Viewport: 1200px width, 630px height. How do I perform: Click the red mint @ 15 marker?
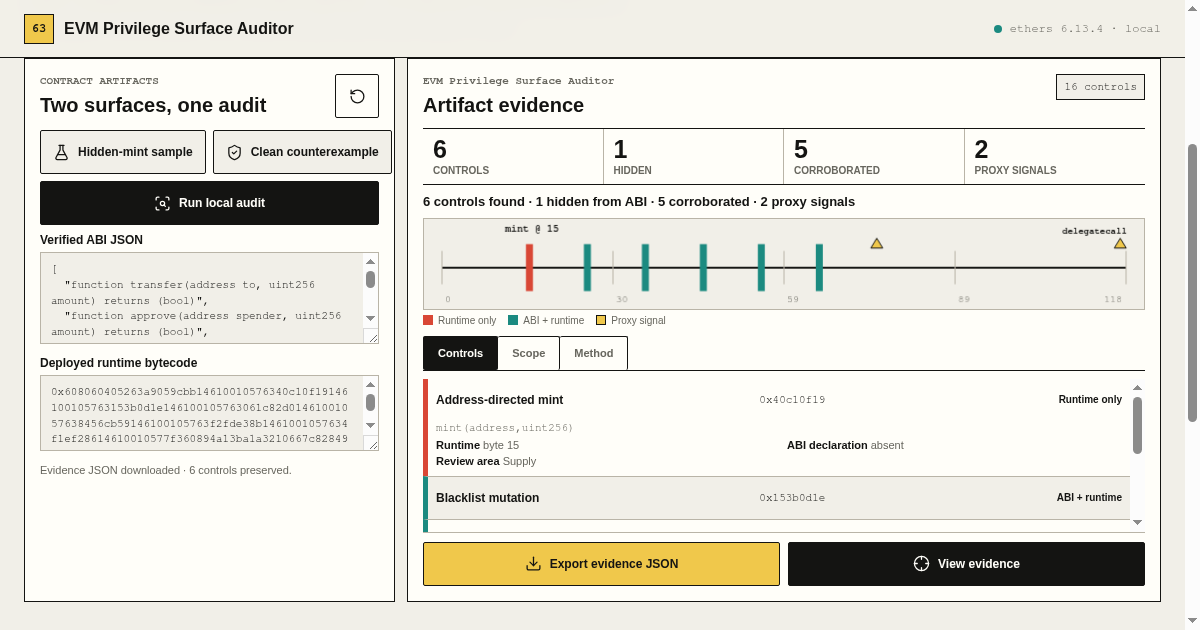(529, 267)
